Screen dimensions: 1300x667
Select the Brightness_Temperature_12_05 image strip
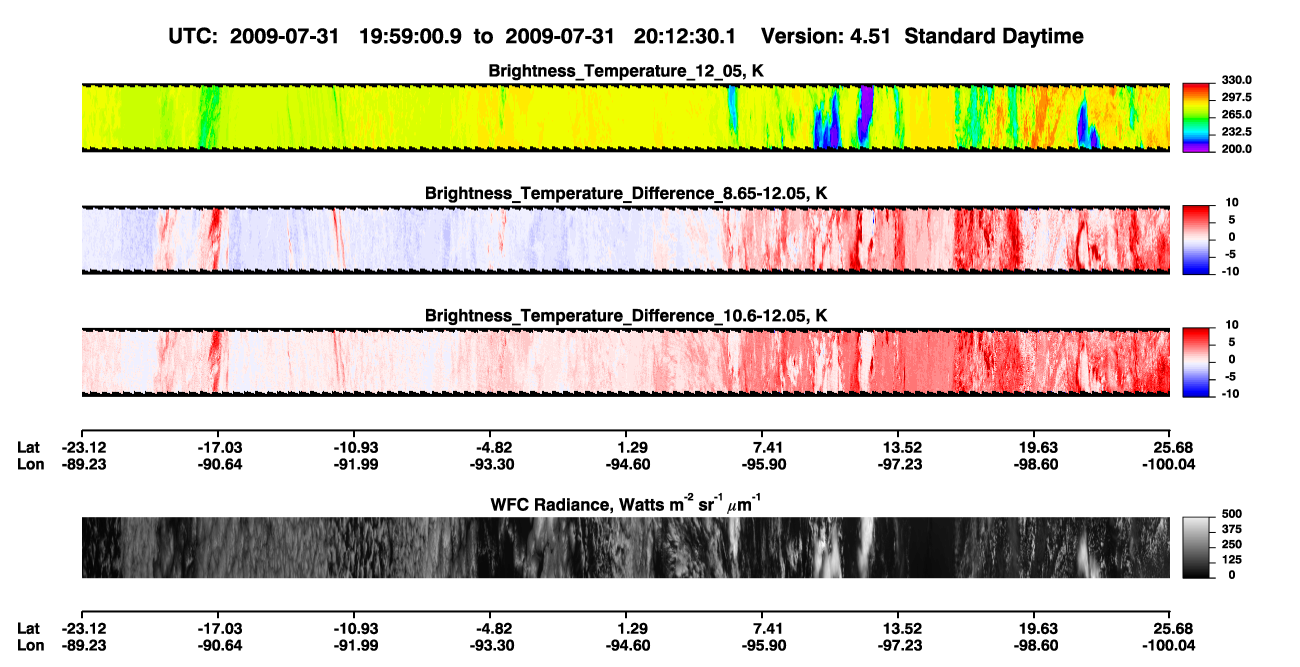click(x=625, y=118)
